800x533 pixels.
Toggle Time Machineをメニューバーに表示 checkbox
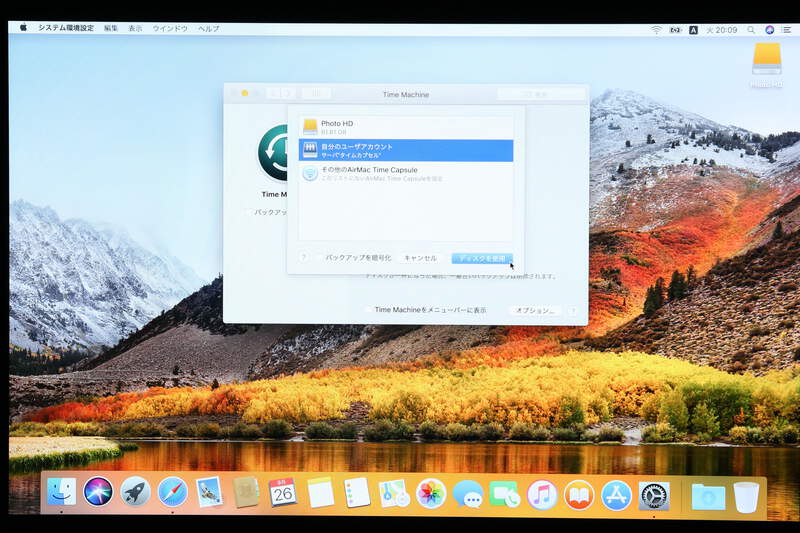[368, 310]
